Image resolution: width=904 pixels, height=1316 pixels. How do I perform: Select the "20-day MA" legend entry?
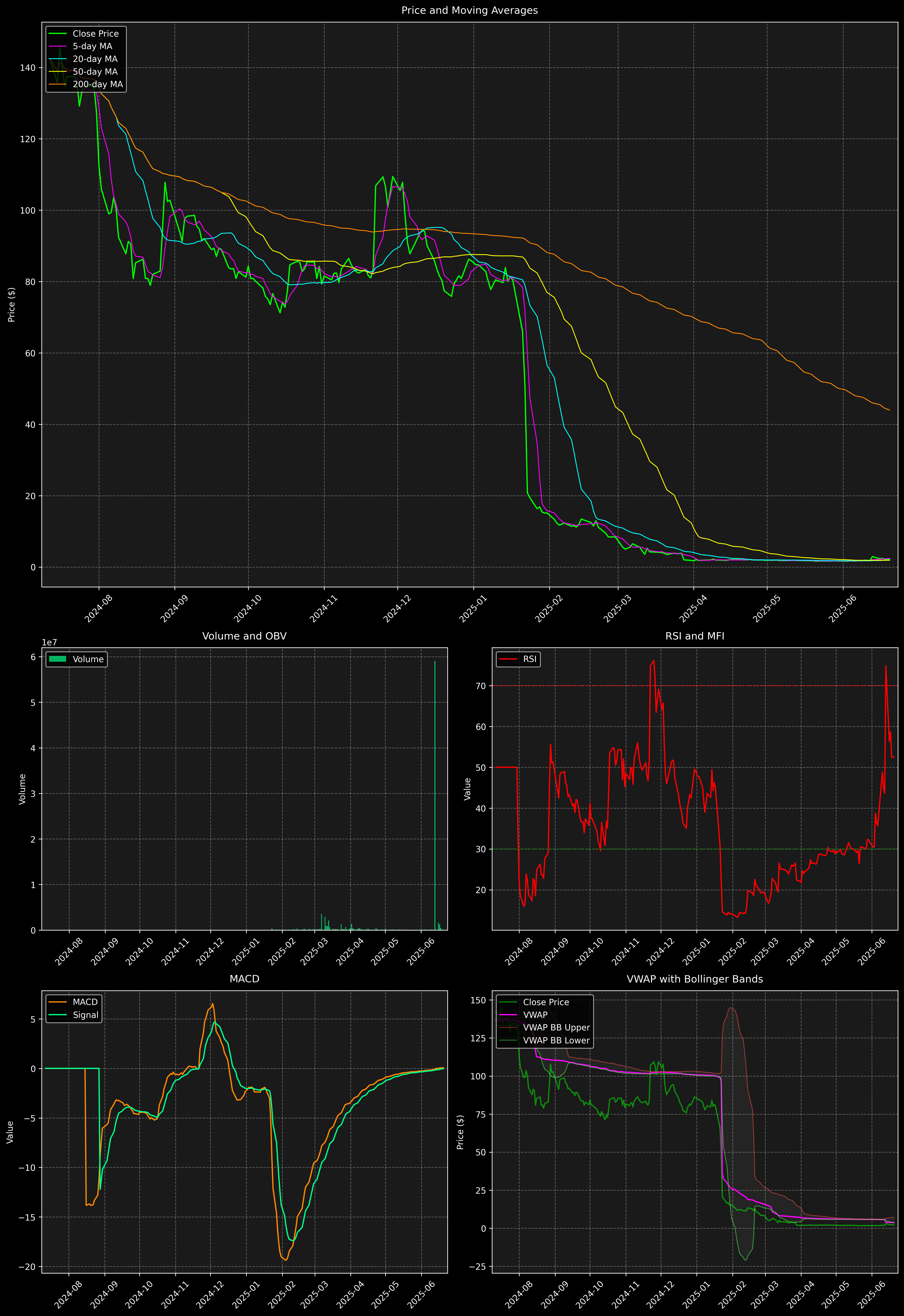95,59
